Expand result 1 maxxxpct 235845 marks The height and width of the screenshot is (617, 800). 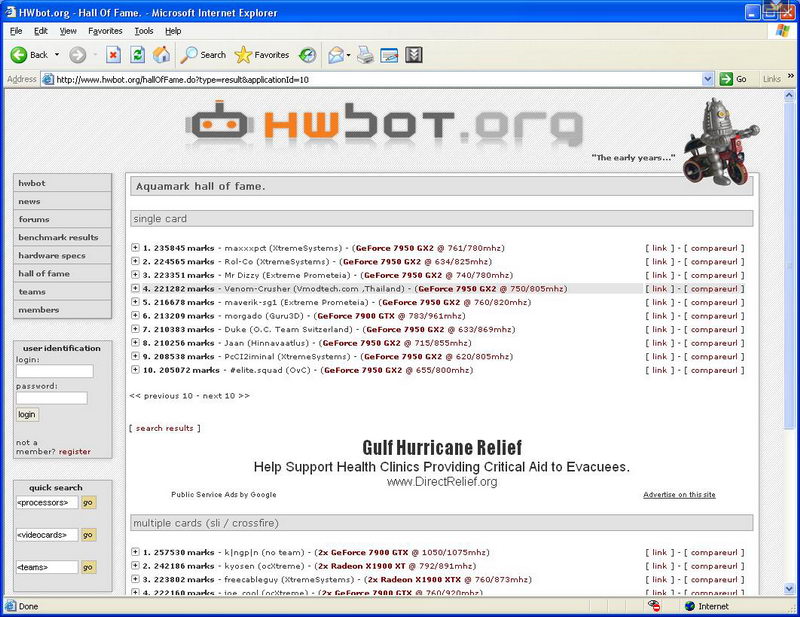(135, 248)
